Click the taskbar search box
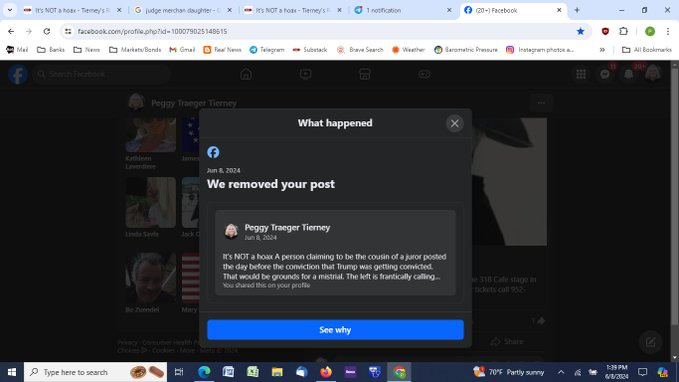Screen dimensions: 679x382 (95, 372)
